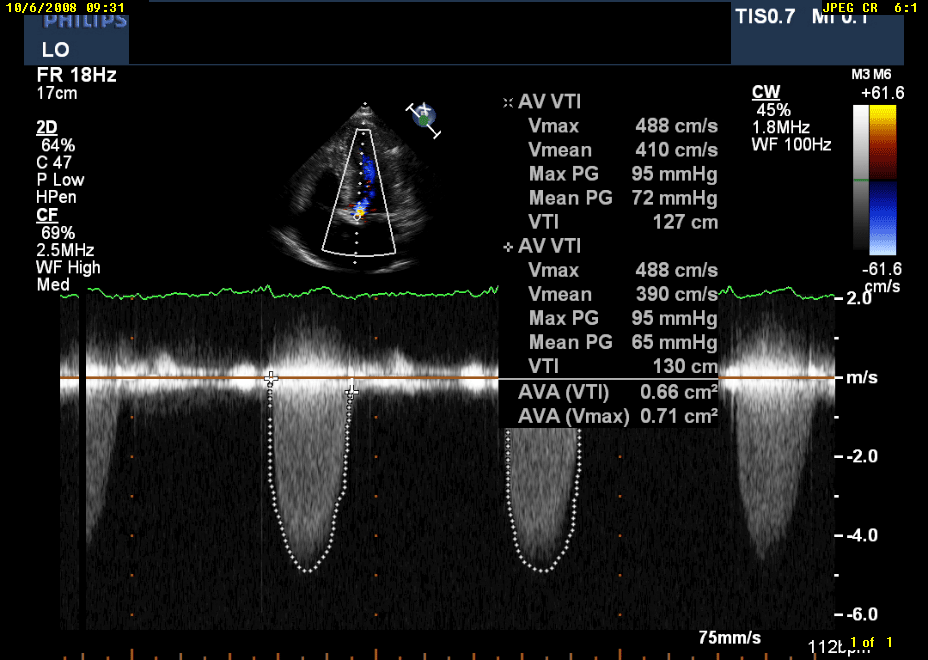
Task: Select the 2D mode label
Action: pos(47,127)
